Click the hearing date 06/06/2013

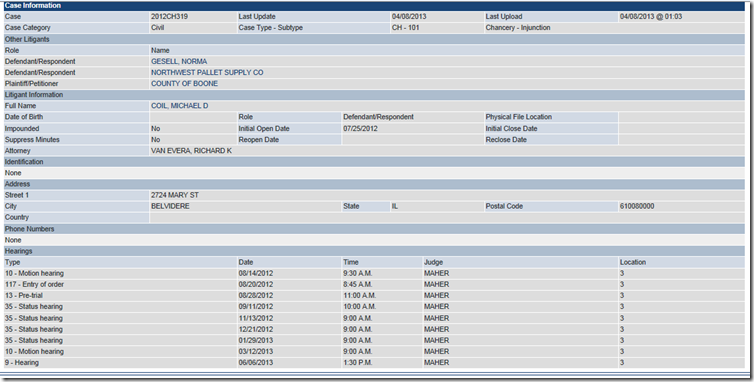point(255,363)
